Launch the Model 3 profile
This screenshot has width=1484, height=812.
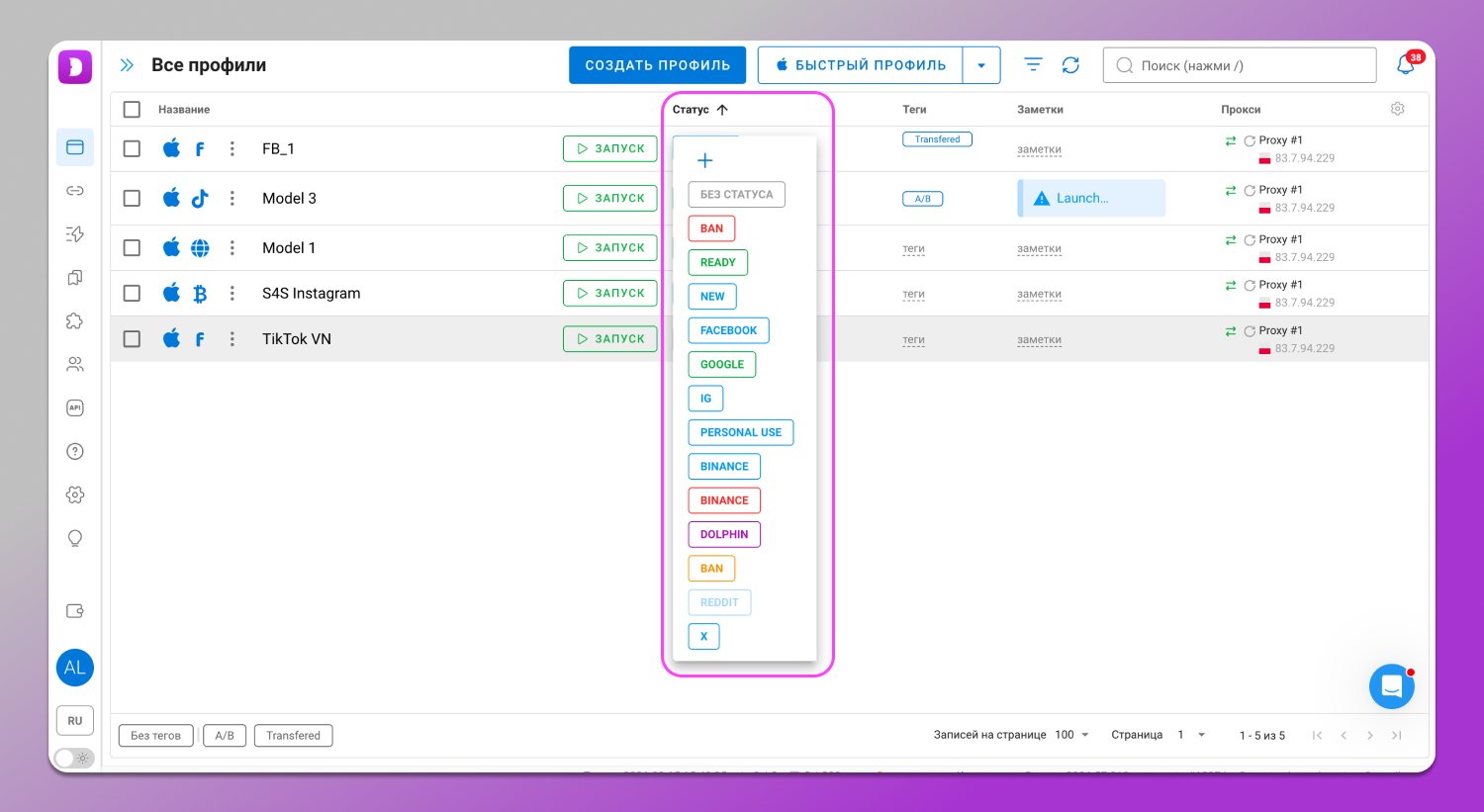point(610,198)
